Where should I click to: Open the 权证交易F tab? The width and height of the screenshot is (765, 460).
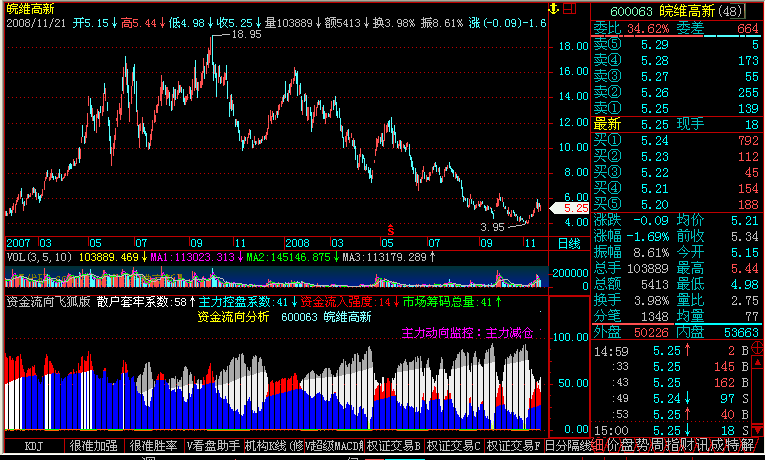(514, 446)
